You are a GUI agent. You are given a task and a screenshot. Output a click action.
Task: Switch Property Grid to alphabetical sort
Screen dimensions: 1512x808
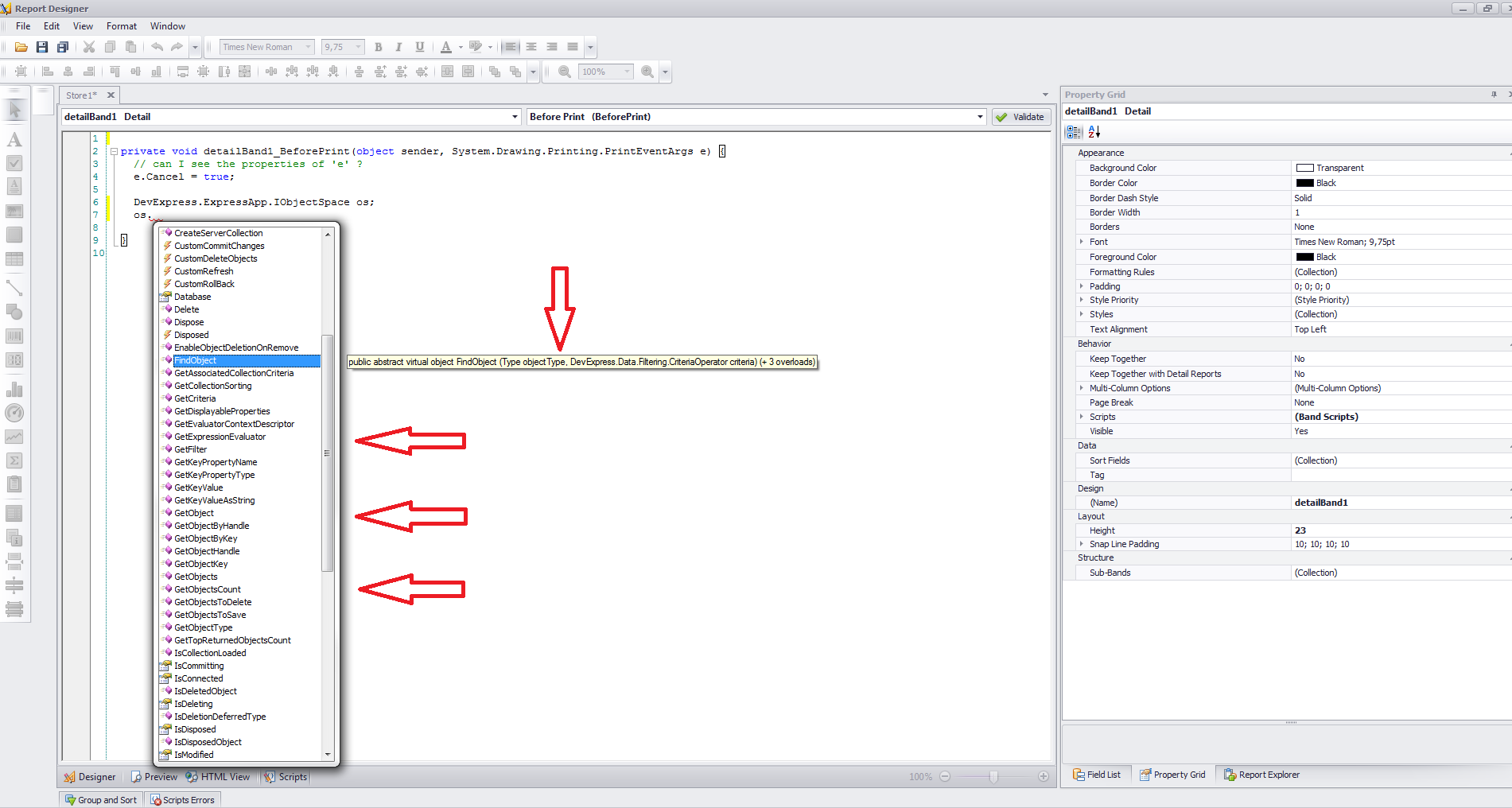[x=1094, y=132]
